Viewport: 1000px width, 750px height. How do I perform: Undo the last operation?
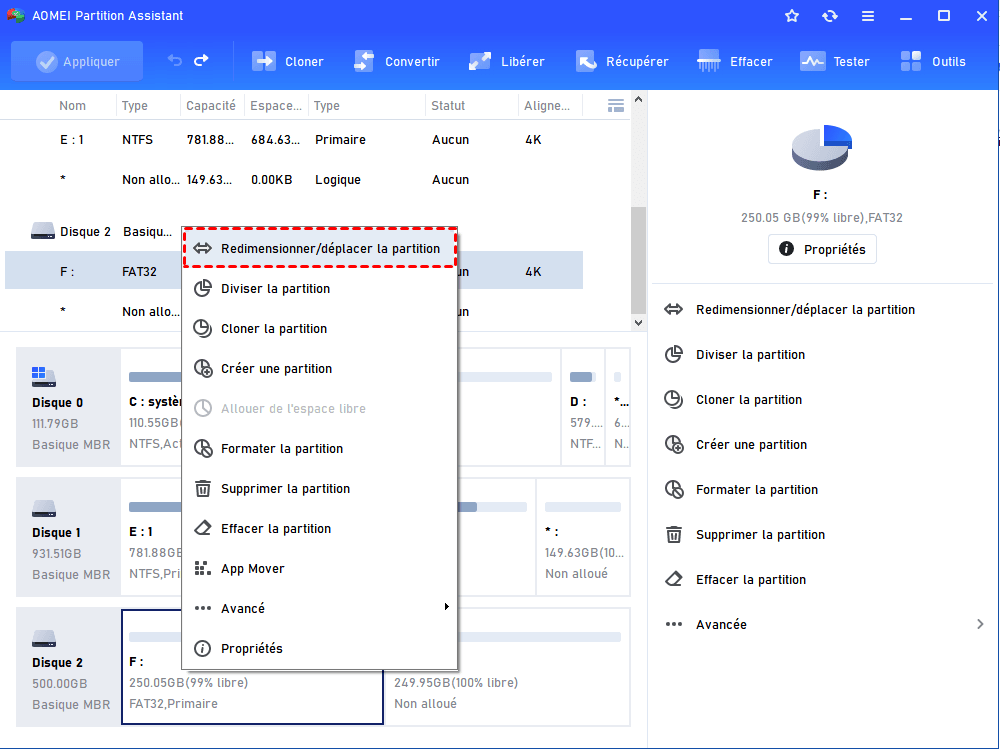(175, 61)
